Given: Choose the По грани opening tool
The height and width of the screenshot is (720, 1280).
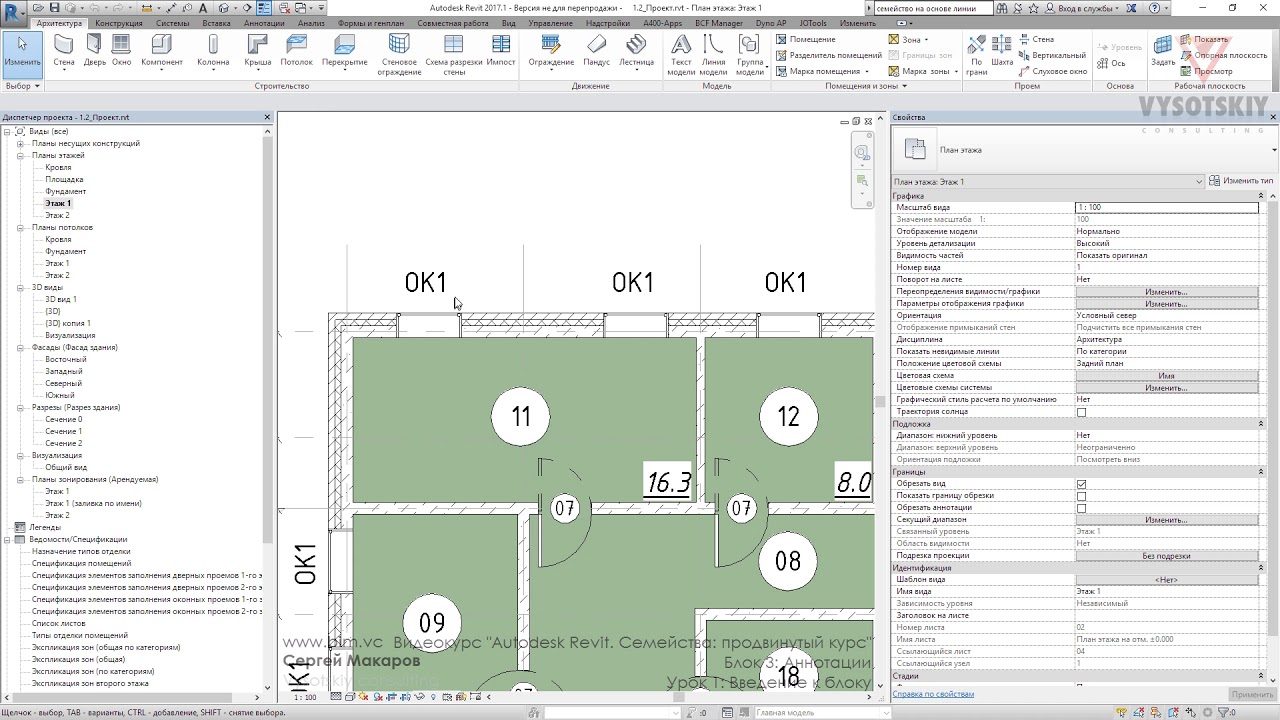Looking at the screenshot, I should (x=976, y=55).
